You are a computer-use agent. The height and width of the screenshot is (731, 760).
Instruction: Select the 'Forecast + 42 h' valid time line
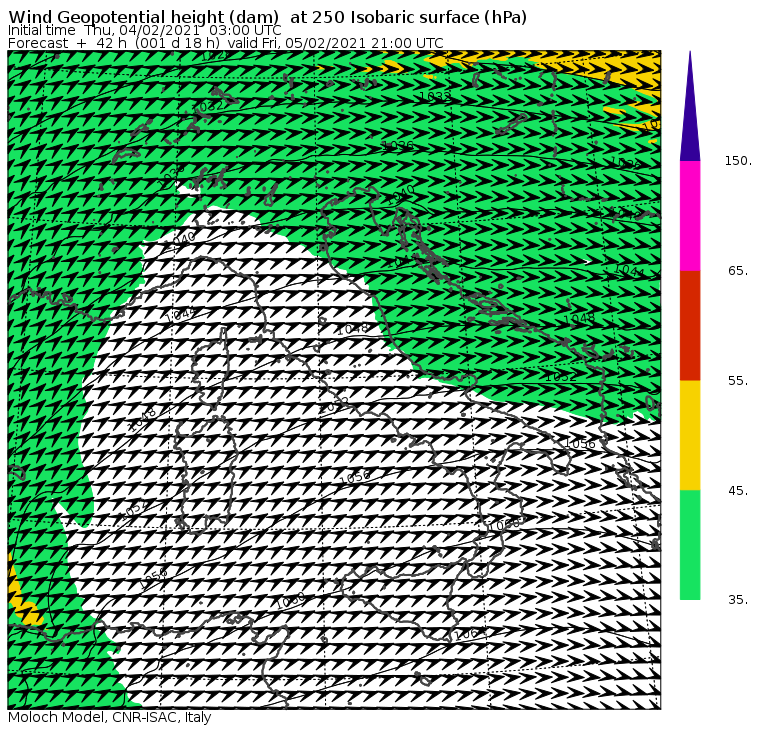click(225, 43)
